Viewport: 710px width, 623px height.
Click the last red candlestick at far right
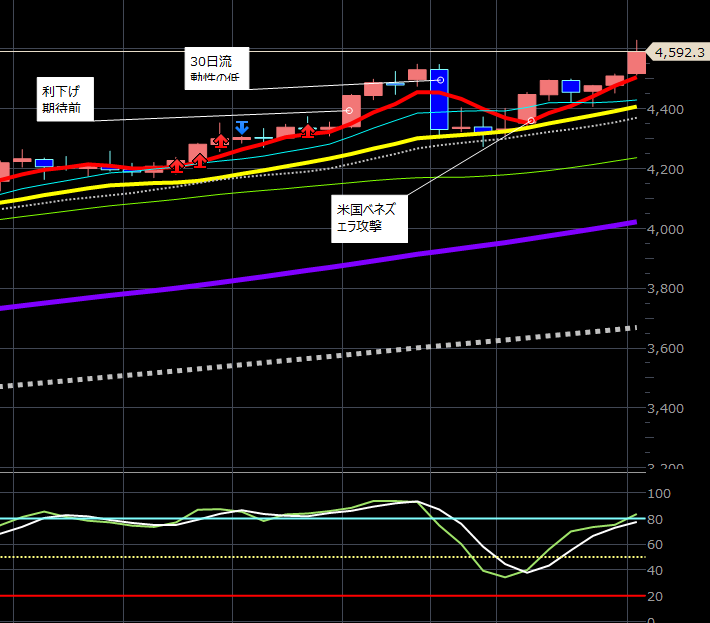coord(636,62)
